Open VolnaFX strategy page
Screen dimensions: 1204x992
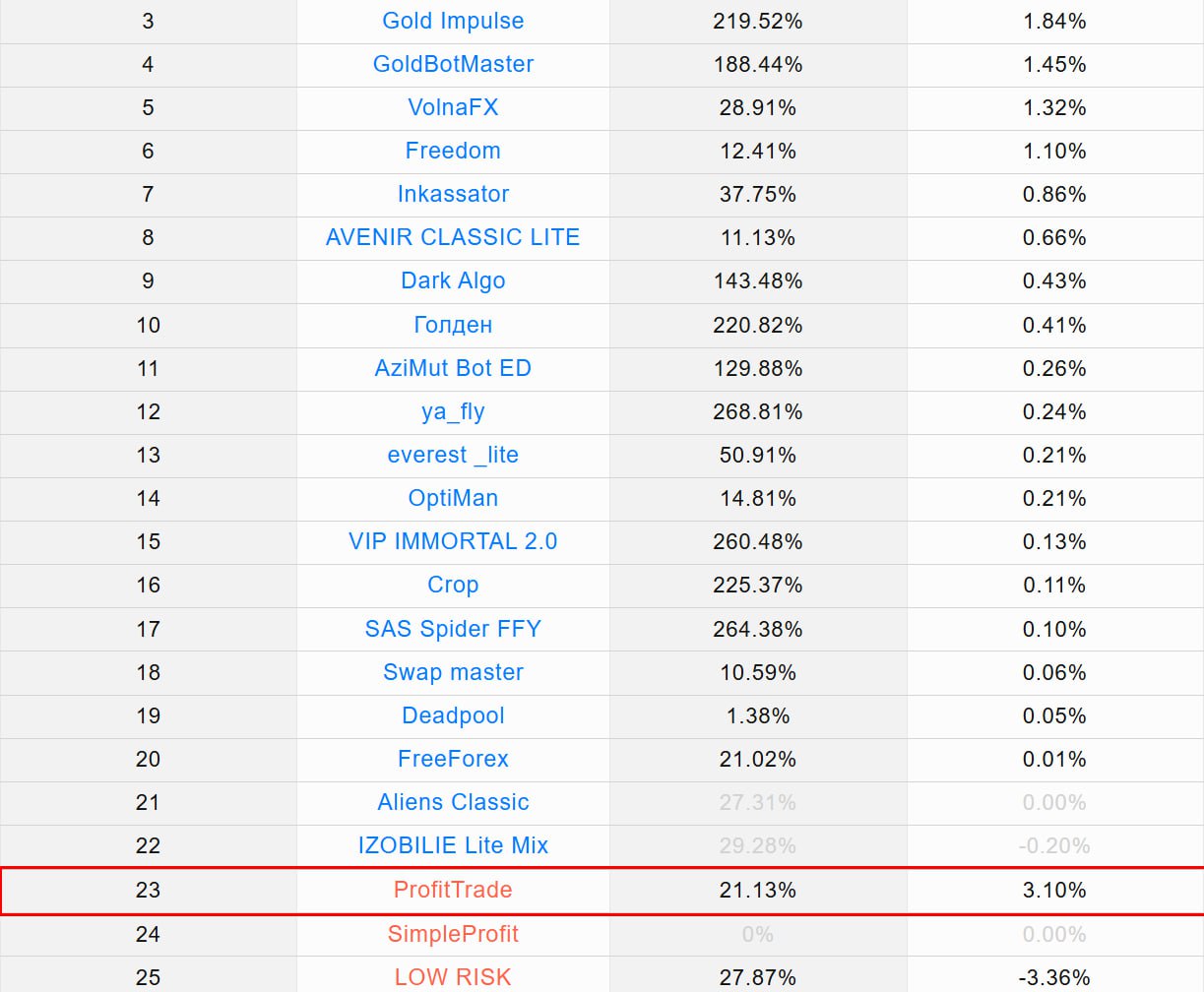[453, 107]
